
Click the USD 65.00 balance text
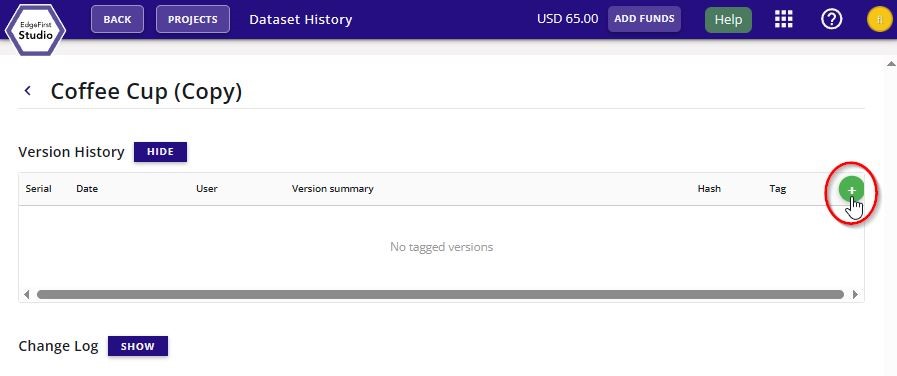click(567, 19)
